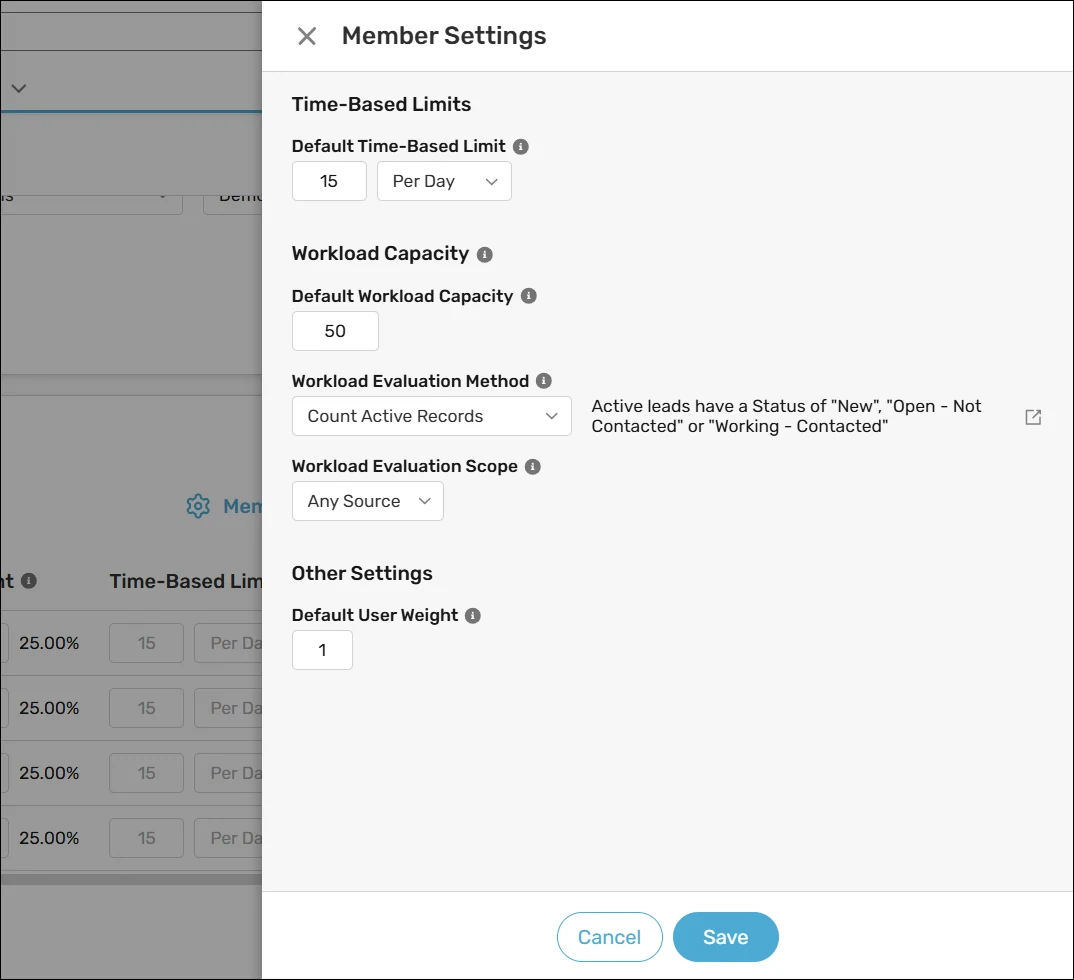Click first row Per Day dropdown in background
This screenshot has width=1074, height=980.
click(x=228, y=643)
